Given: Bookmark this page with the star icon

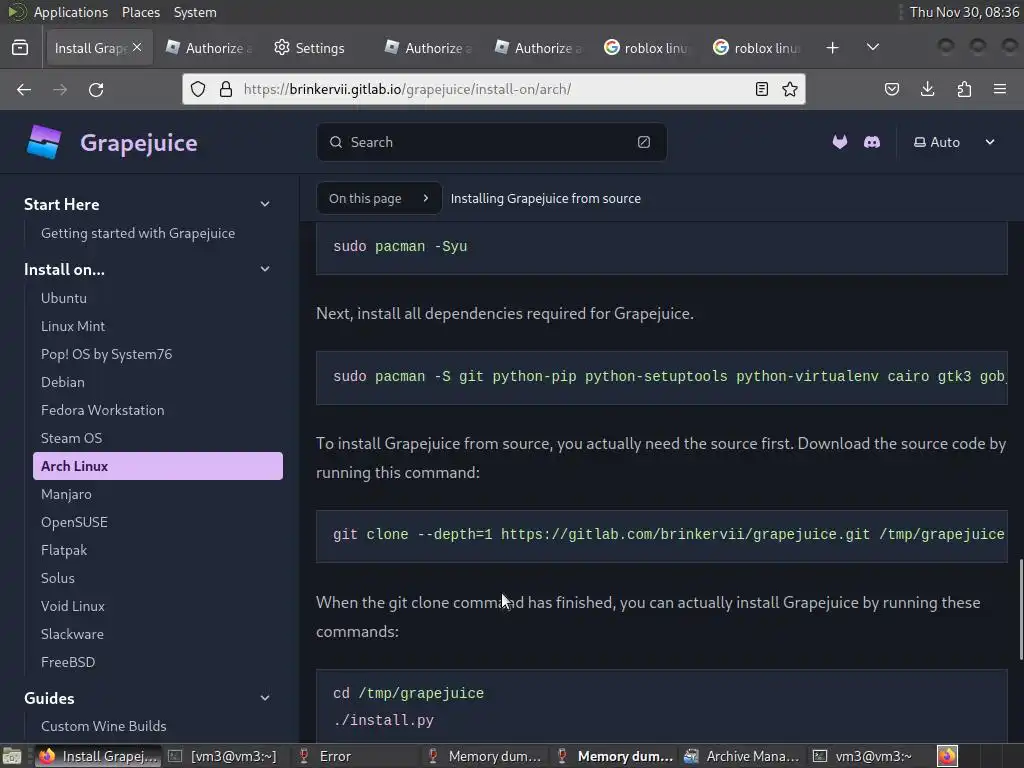Looking at the screenshot, I should 790,89.
